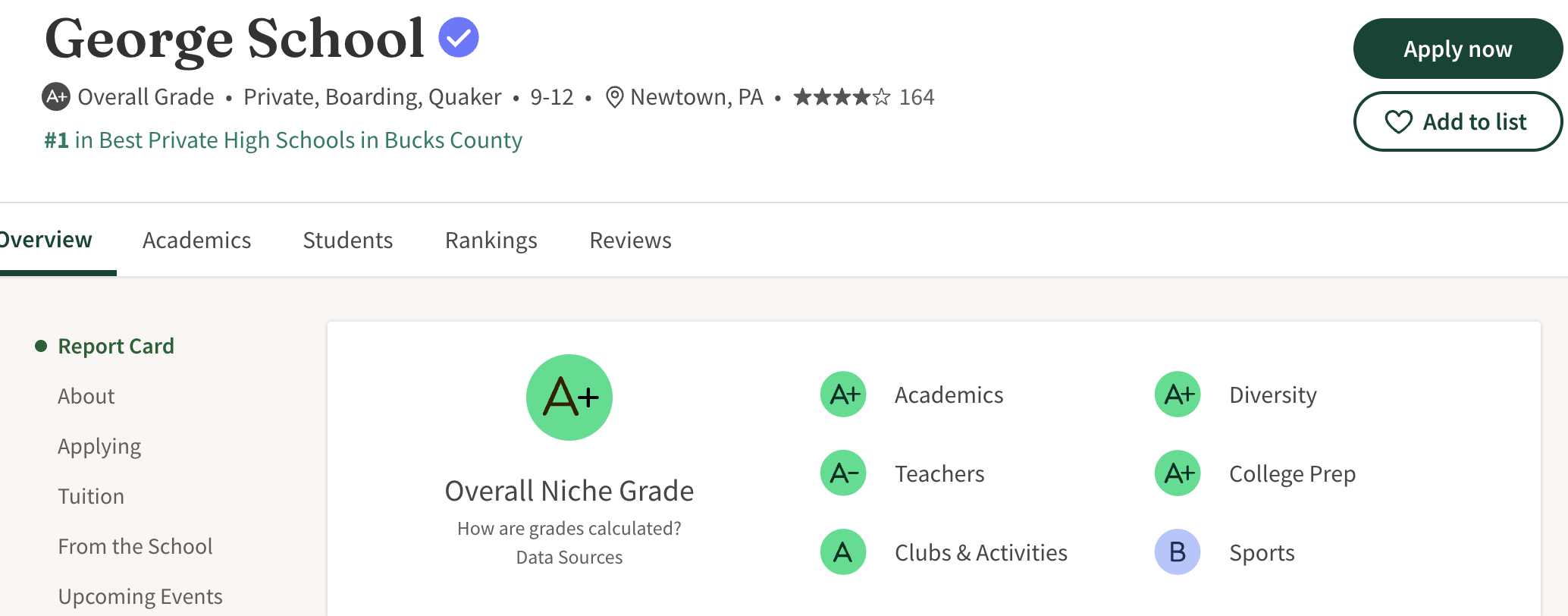
Task: Add school to list with heart button
Action: (x=1457, y=121)
